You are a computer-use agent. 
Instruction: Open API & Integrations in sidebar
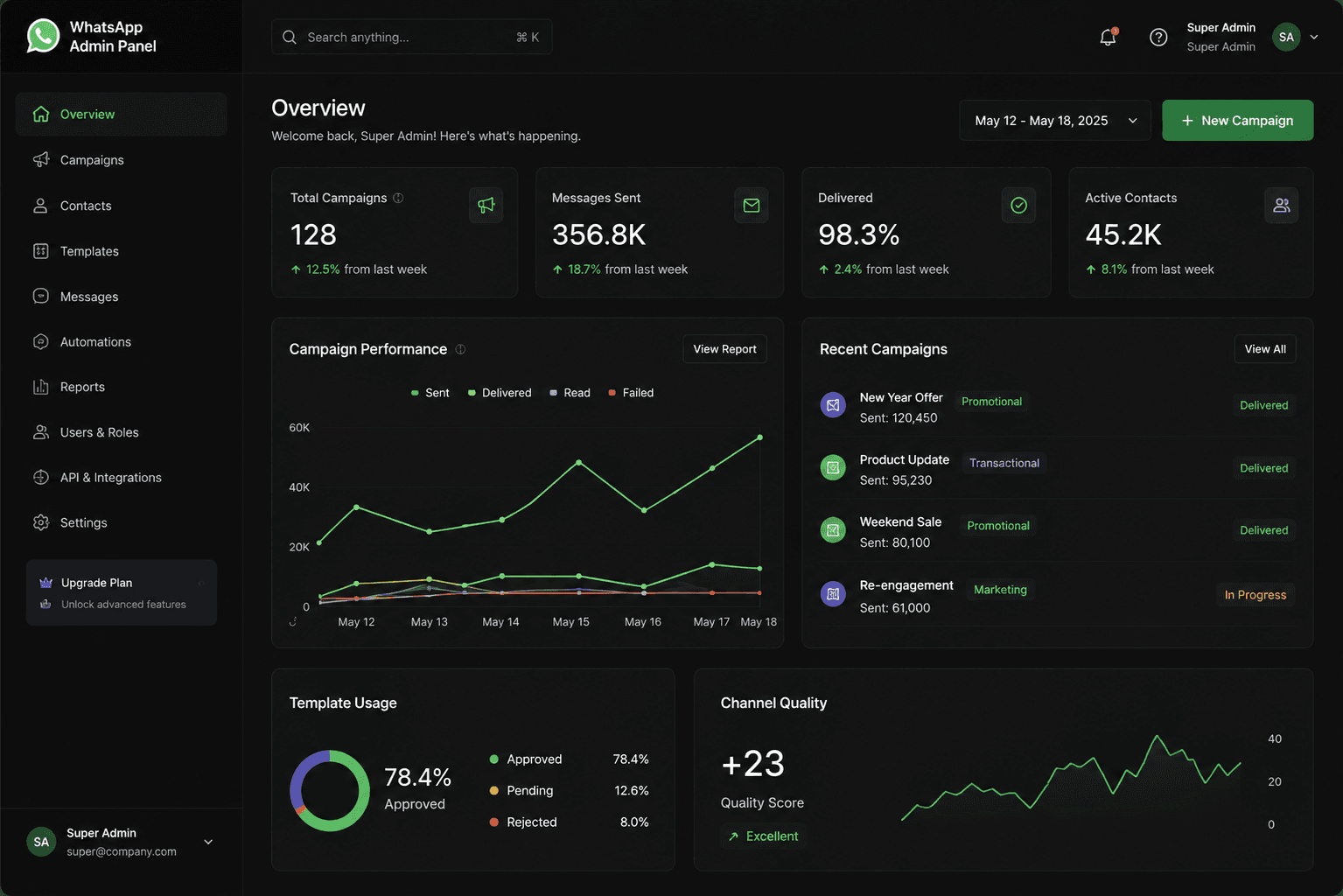pos(122,478)
